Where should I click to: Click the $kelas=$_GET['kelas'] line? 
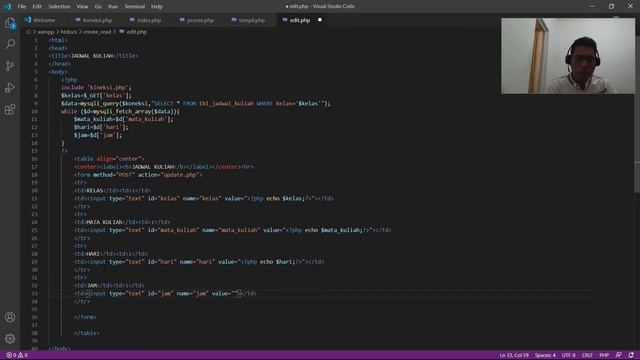point(96,96)
